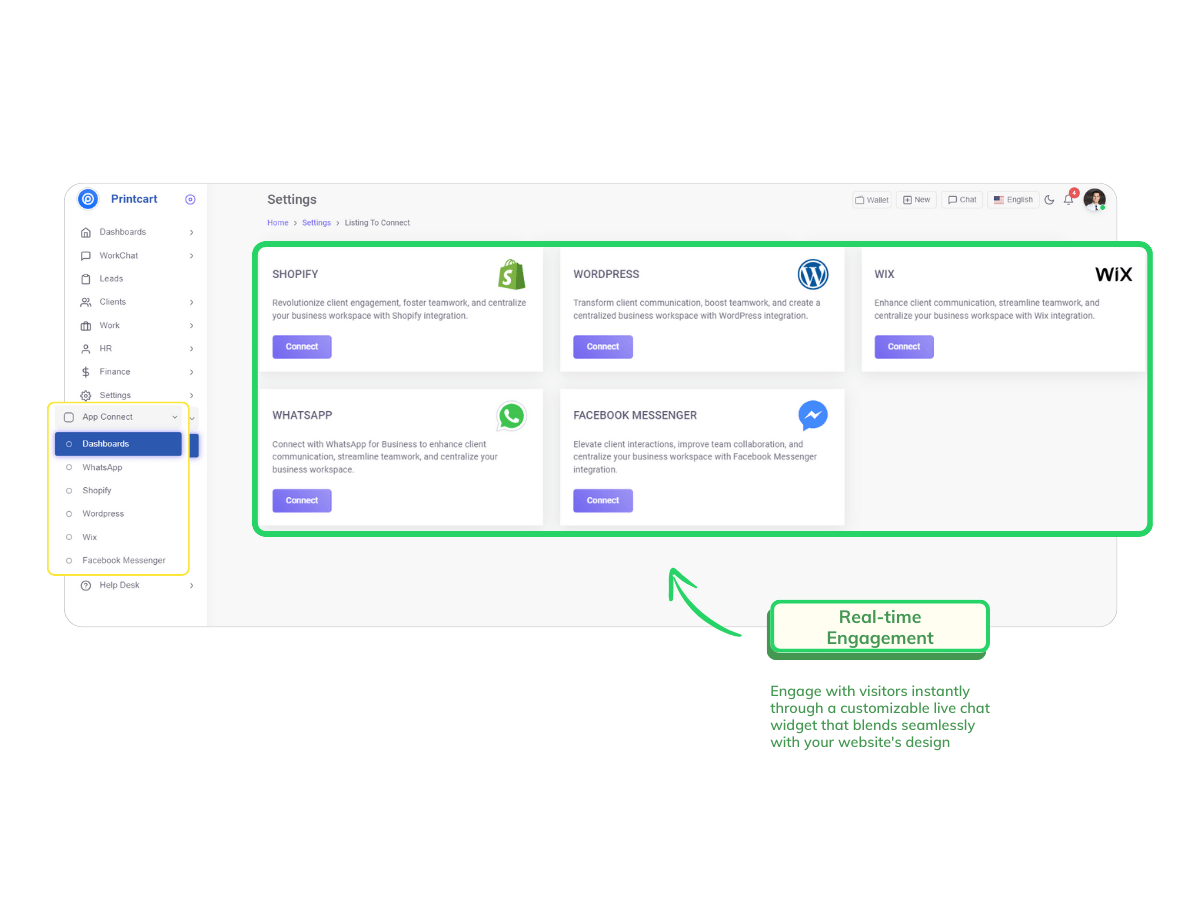The height and width of the screenshot is (900, 1200).
Task: Select WhatsApp under App Connect
Action: click(102, 467)
